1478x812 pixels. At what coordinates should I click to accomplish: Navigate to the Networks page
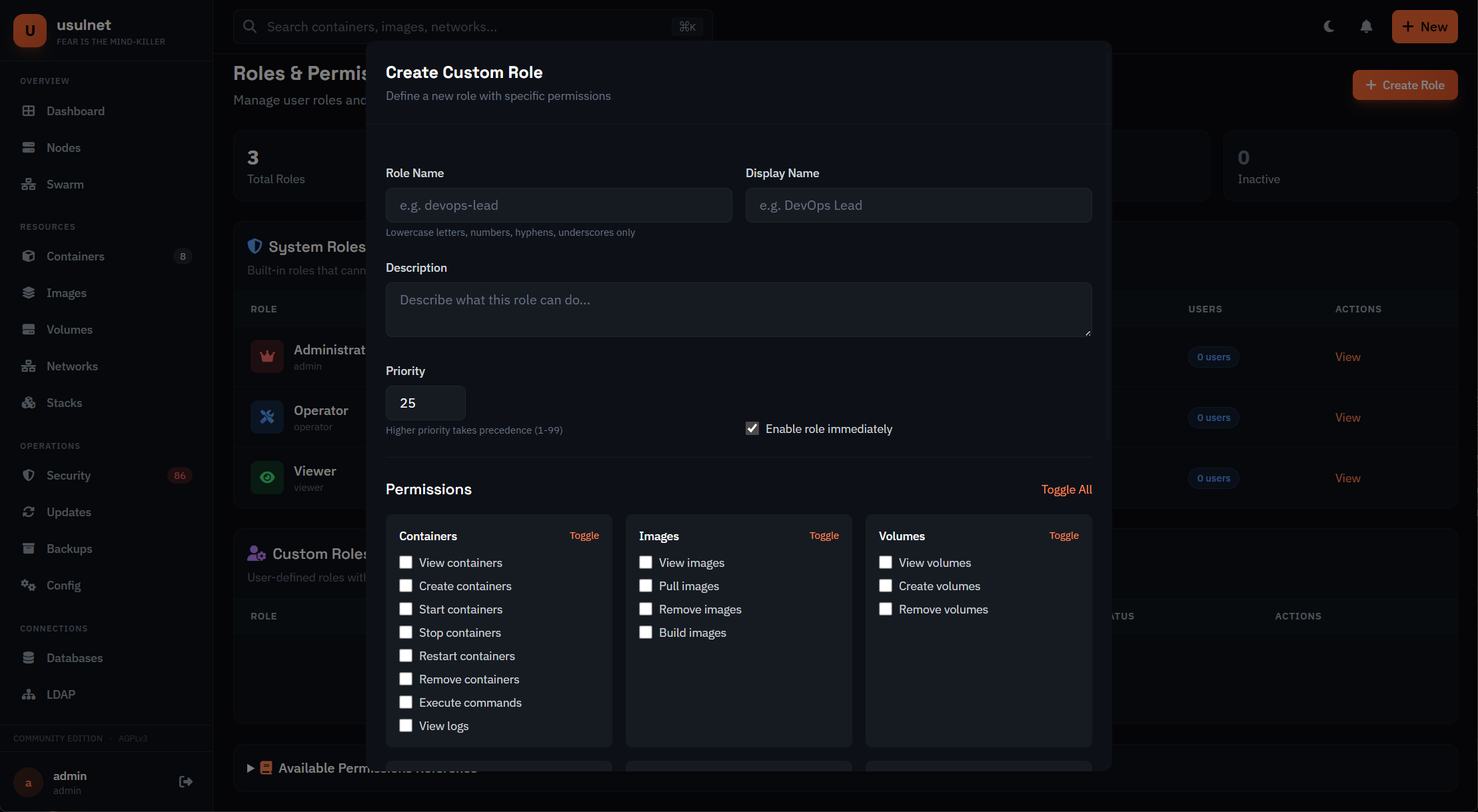72,366
